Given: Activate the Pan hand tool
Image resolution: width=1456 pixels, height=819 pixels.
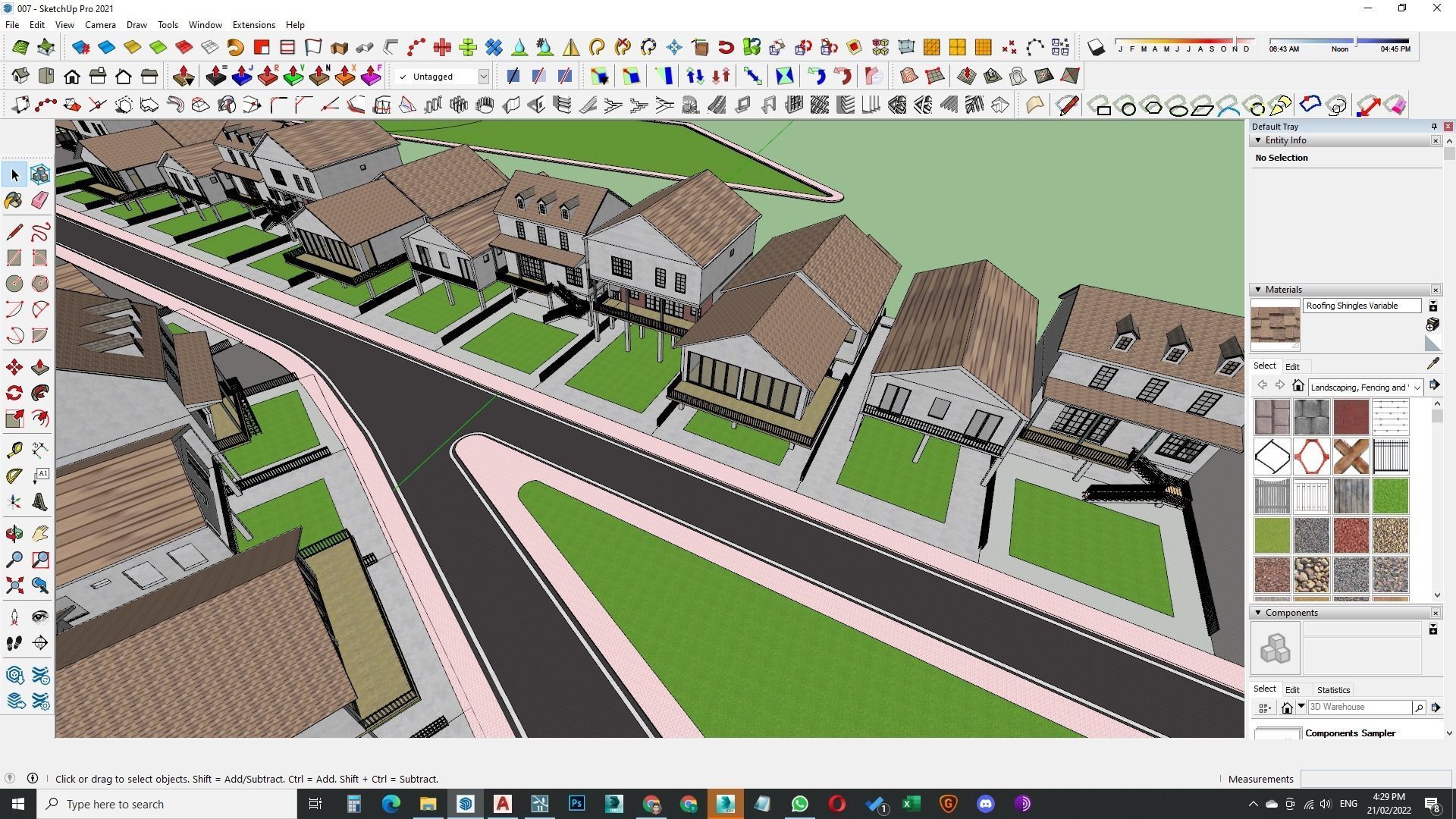Looking at the screenshot, I should 40,534.
